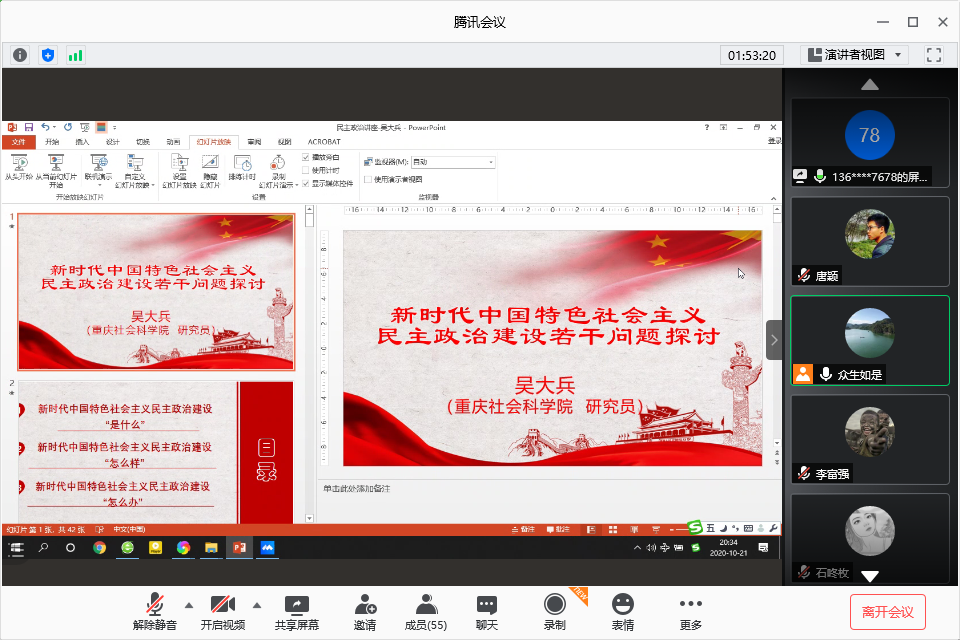Click the blue security shield icon
The height and width of the screenshot is (640, 960).
coord(47,55)
